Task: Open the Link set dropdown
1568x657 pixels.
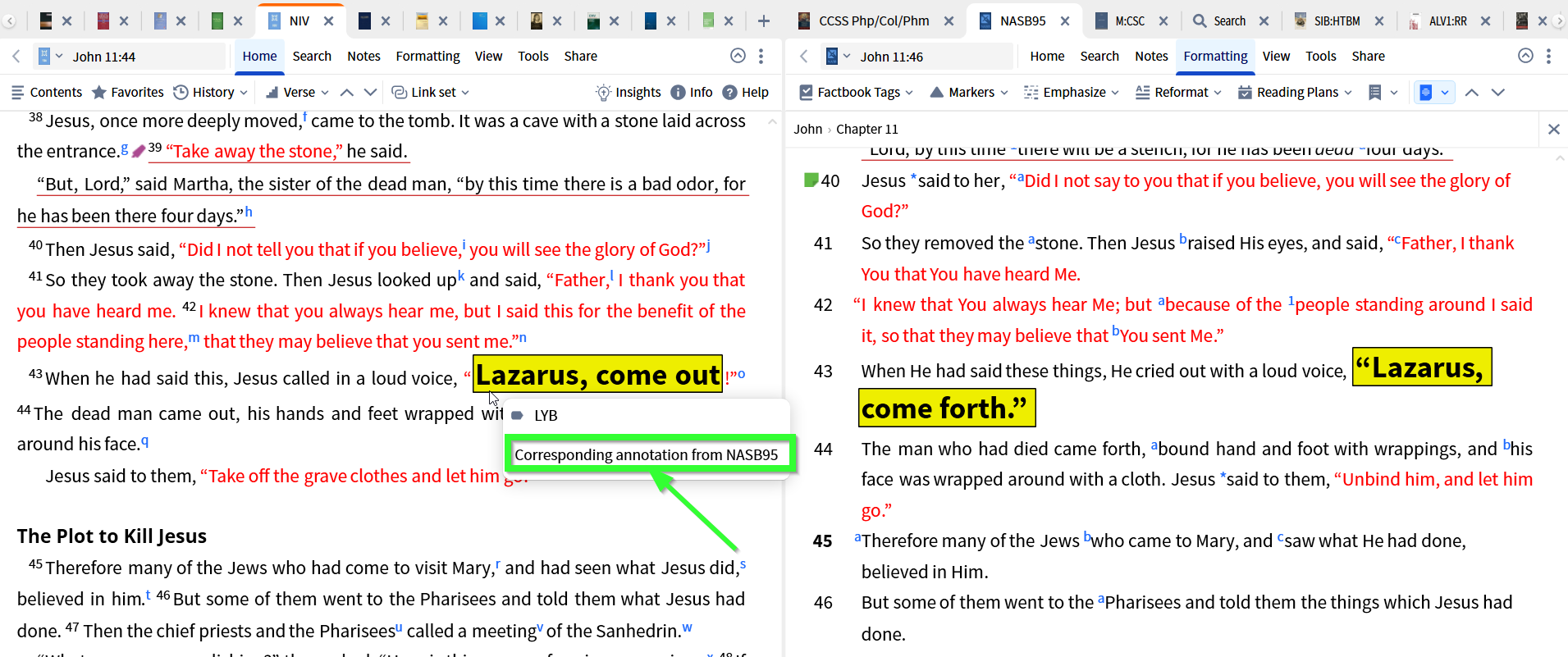Action: pyautogui.click(x=431, y=92)
